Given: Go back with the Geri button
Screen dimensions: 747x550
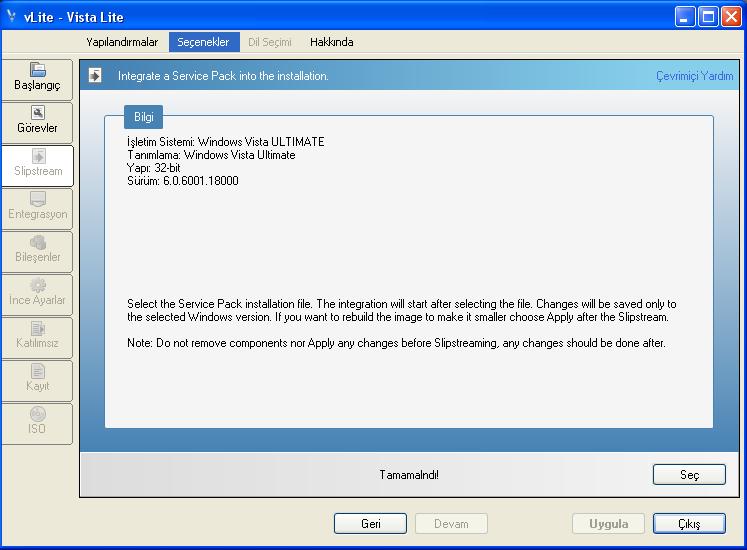Looking at the screenshot, I should click(x=370, y=523).
